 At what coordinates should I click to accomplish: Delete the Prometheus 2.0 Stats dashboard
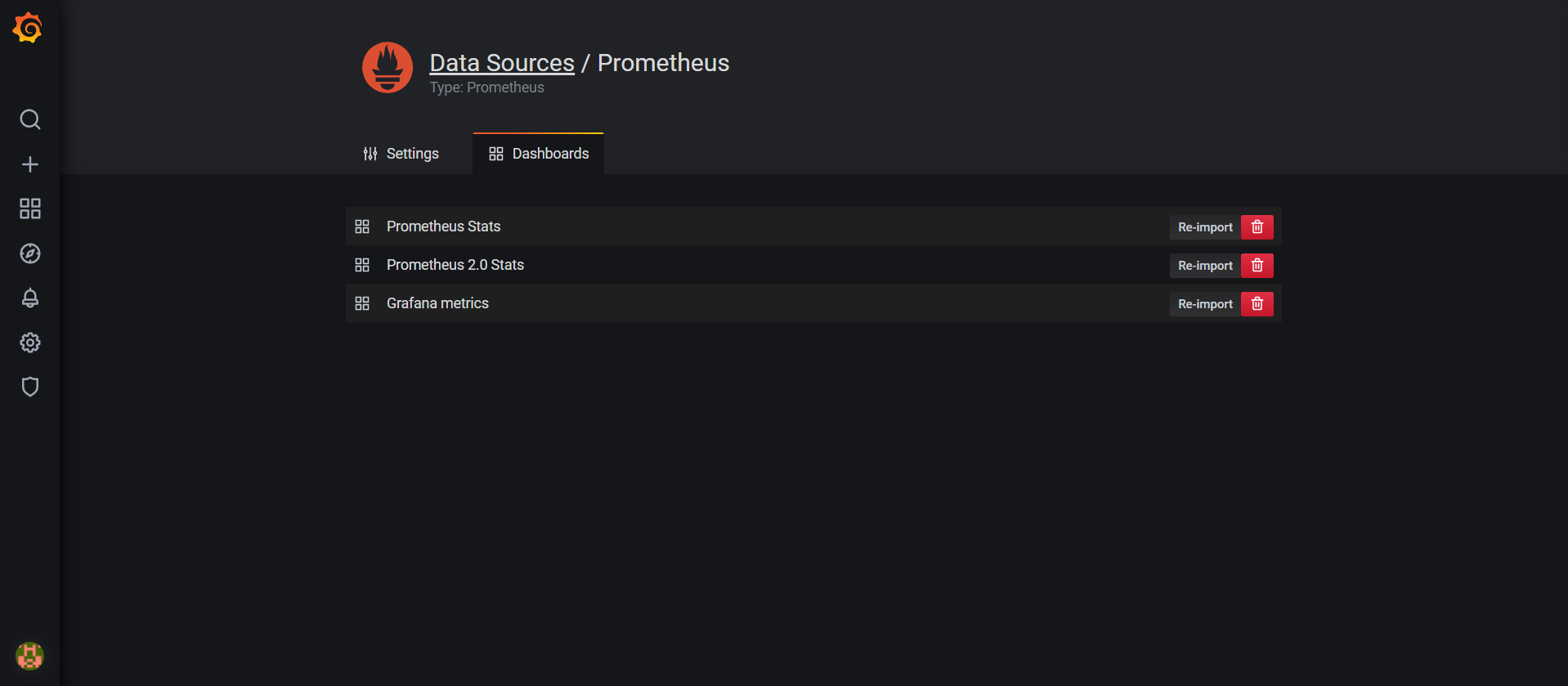pyautogui.click(x=1257, y=266)
